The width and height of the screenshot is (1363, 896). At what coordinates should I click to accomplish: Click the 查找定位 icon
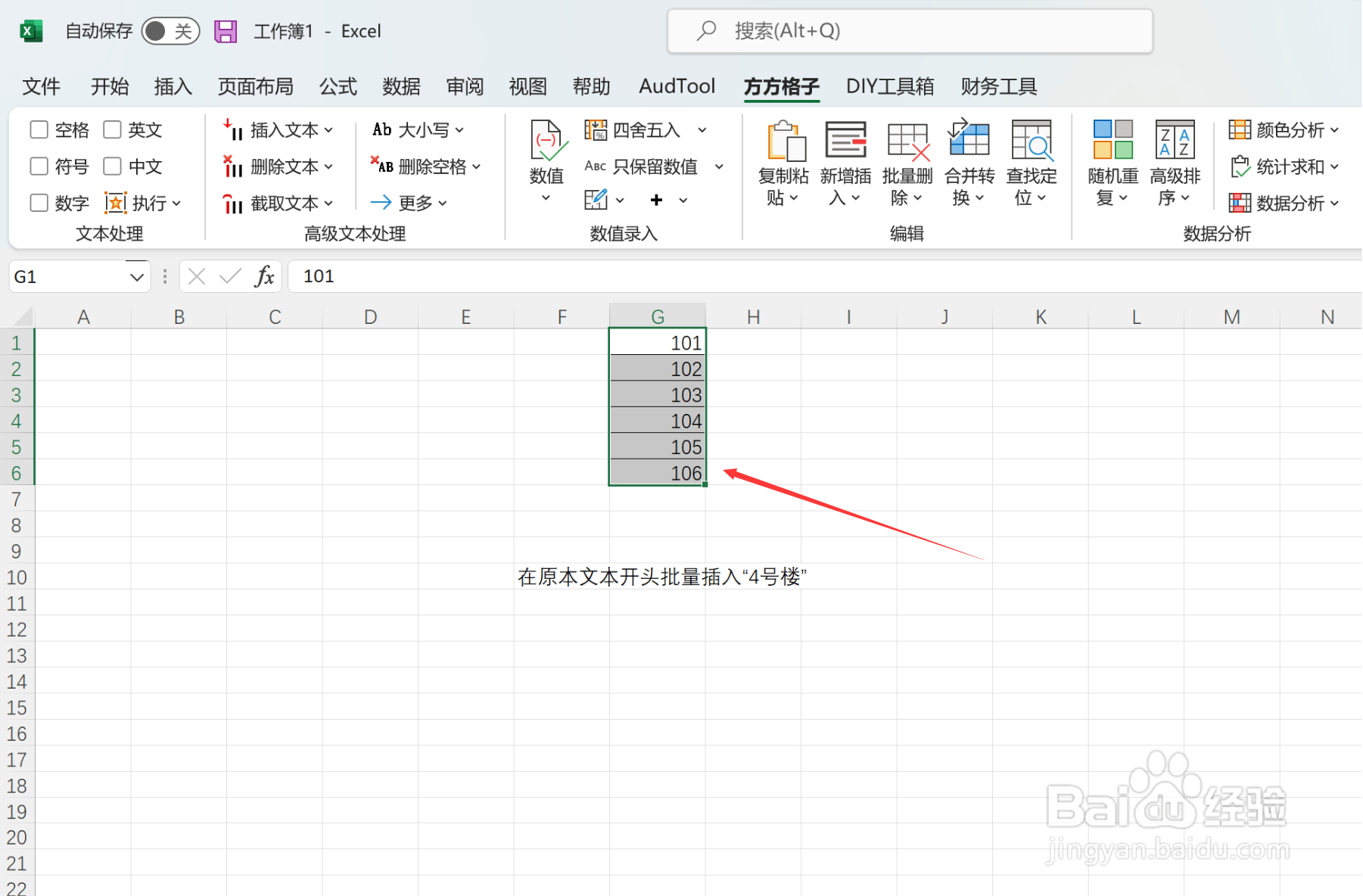click(1032, 142)
